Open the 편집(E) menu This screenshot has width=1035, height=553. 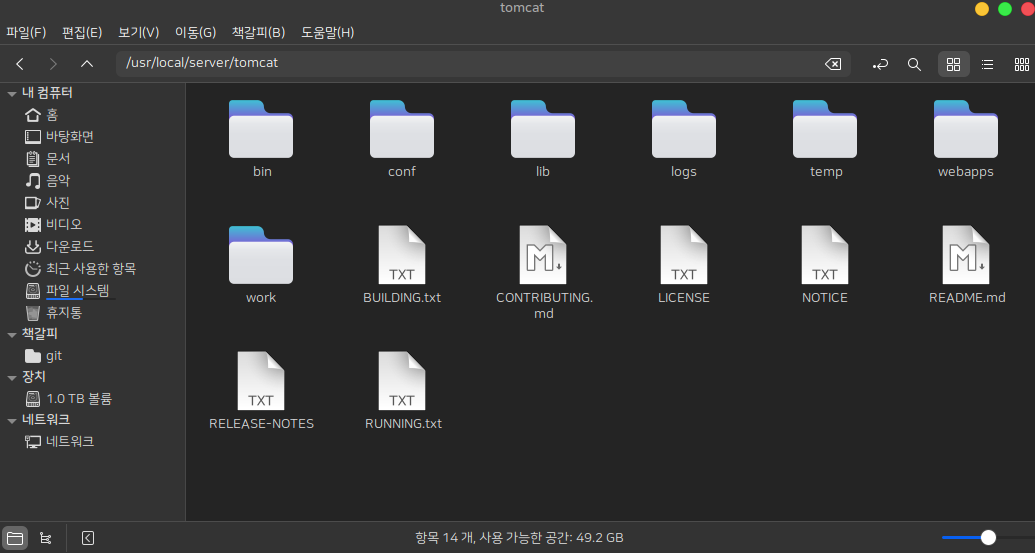[82, 32]
